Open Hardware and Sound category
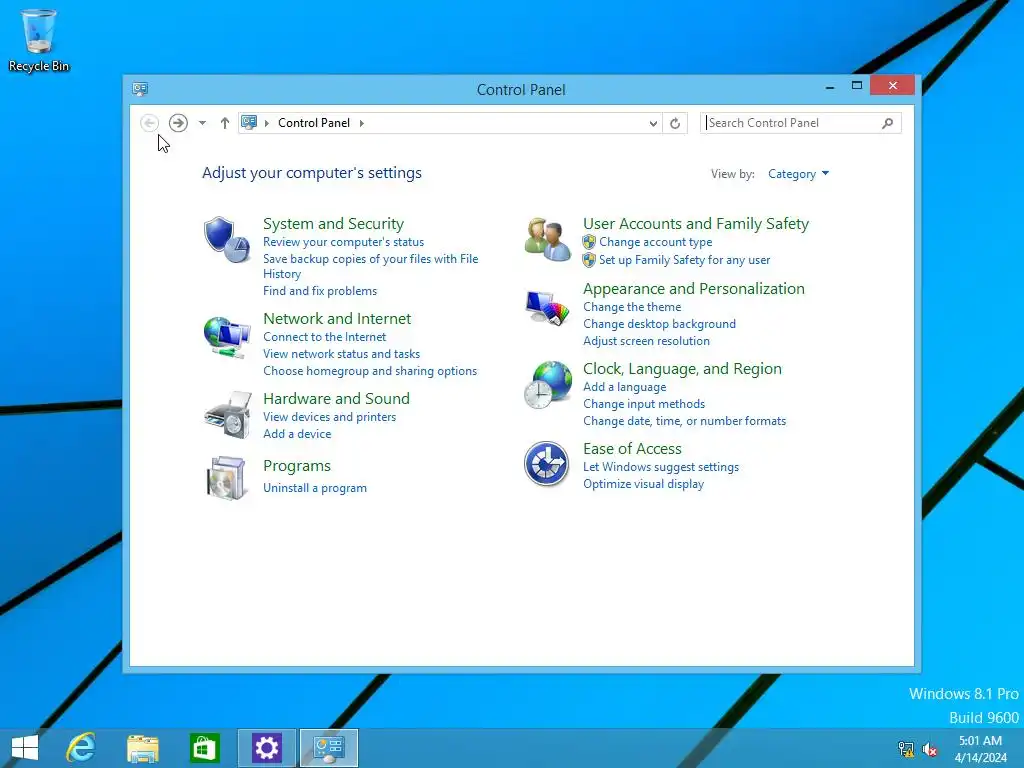The image size is (1024, 768). point(336,398)
